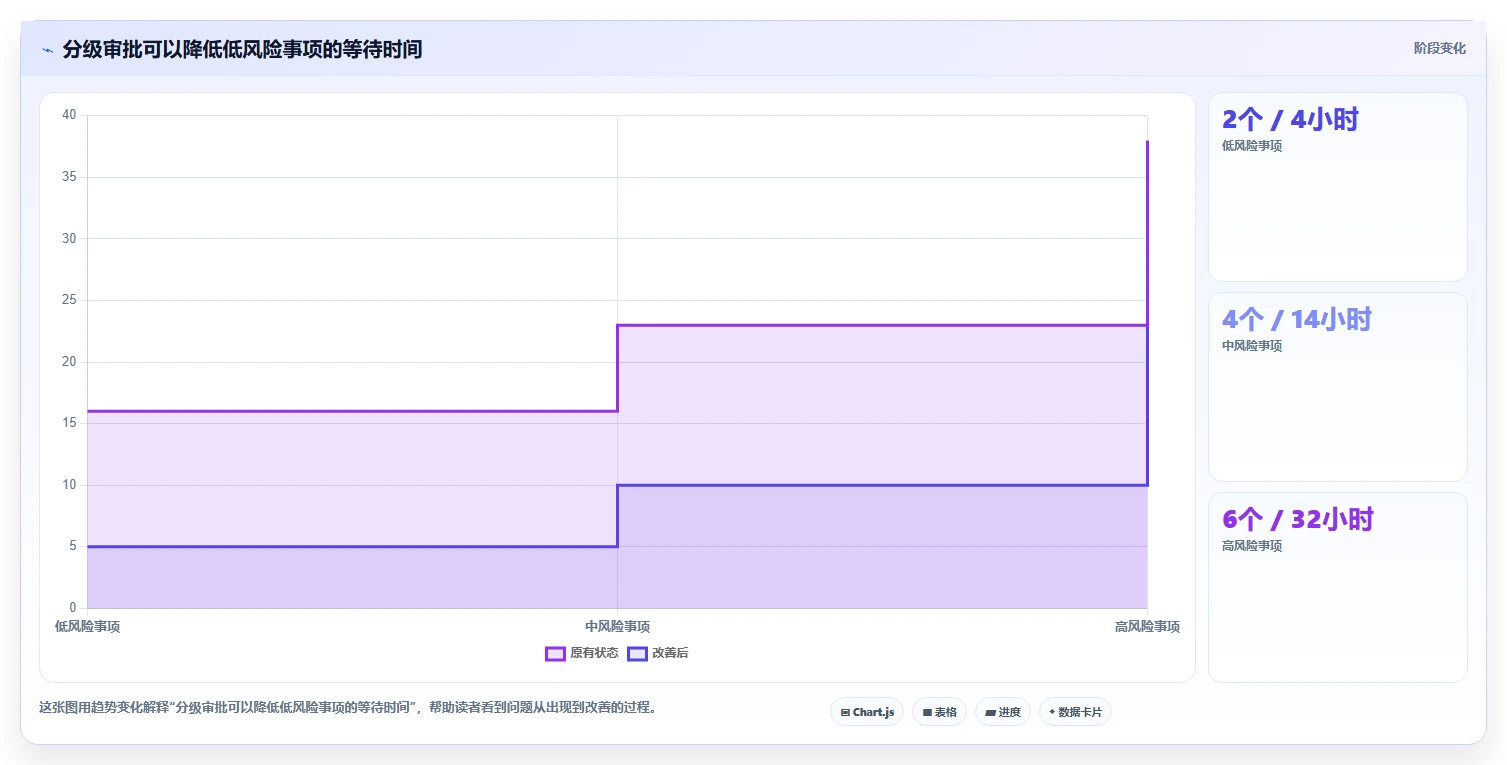Click the y-axis tick label 0
The width and height of the screenshot is (1507, 765).
pos(72,608)
